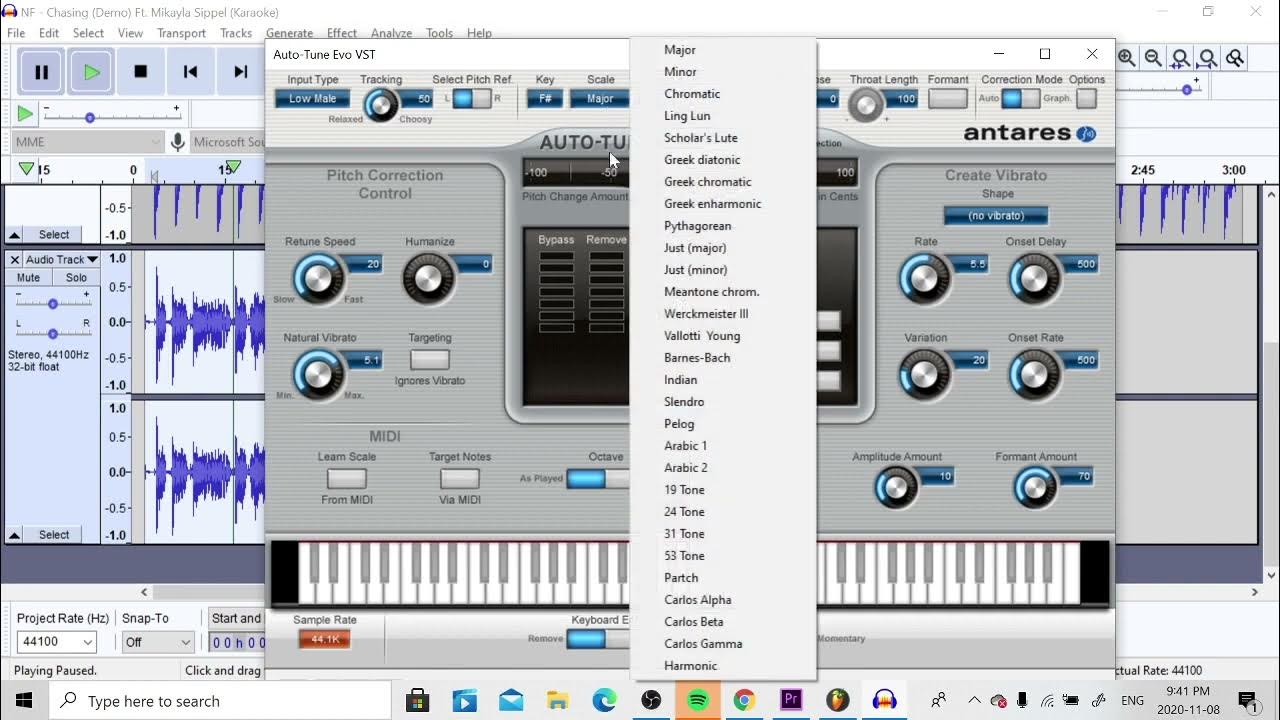Solo the Audio Track
The image size is (1280, 720).
76,278
